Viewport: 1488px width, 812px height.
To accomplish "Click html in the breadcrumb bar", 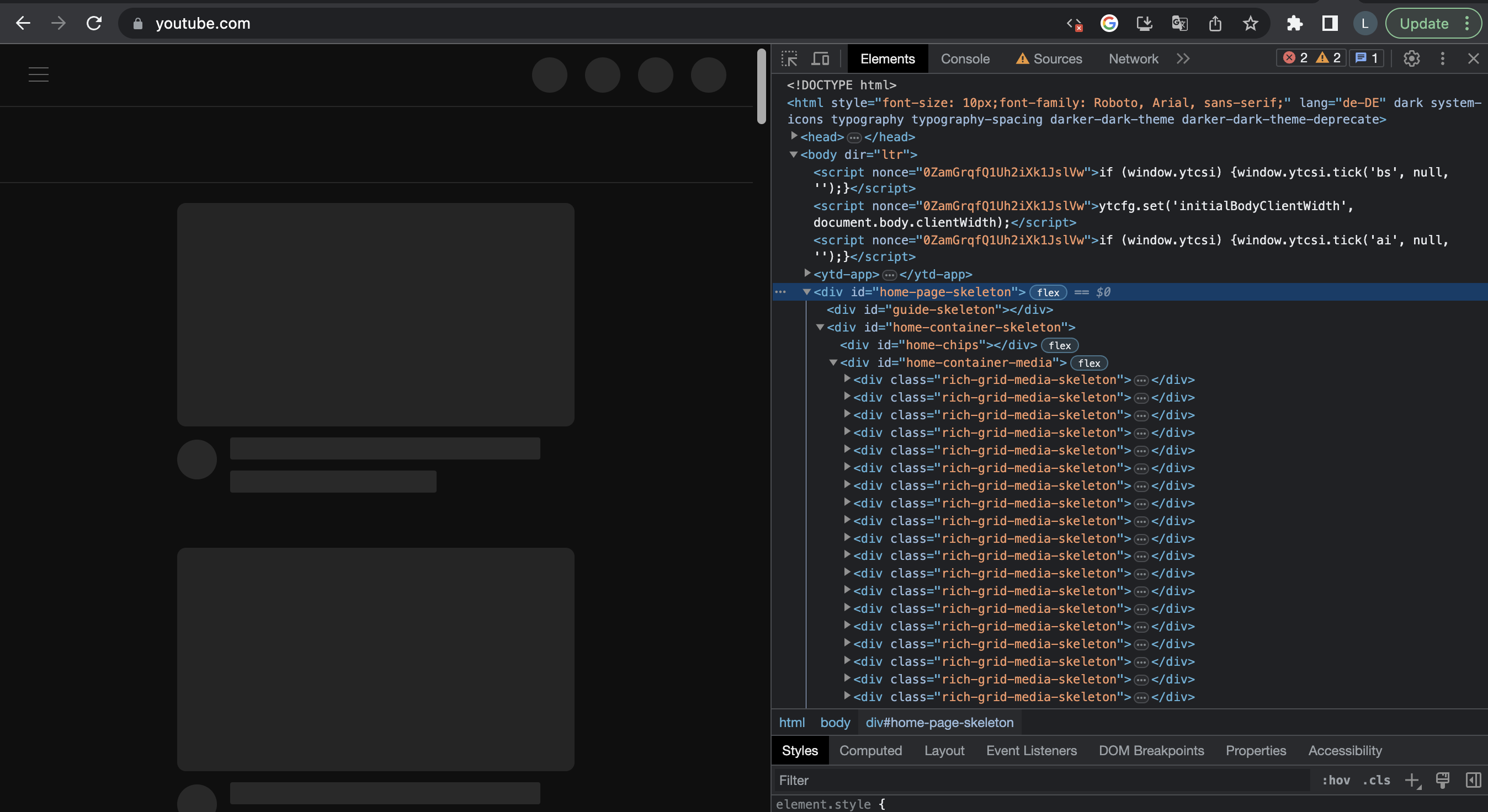I will [x=792, y=723].
